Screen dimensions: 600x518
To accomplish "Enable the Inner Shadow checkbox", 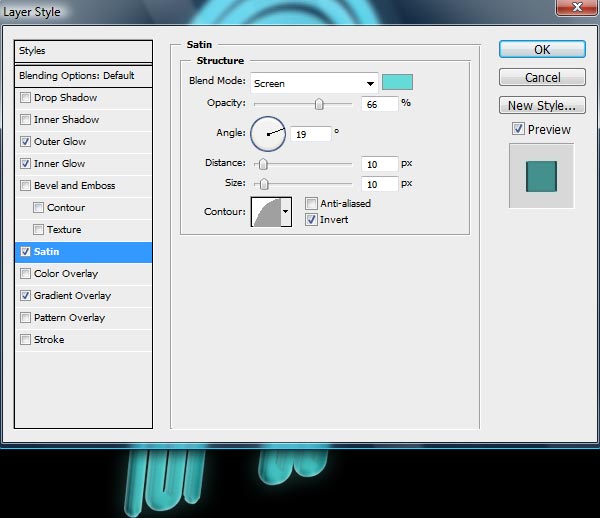I will point(25,120).
